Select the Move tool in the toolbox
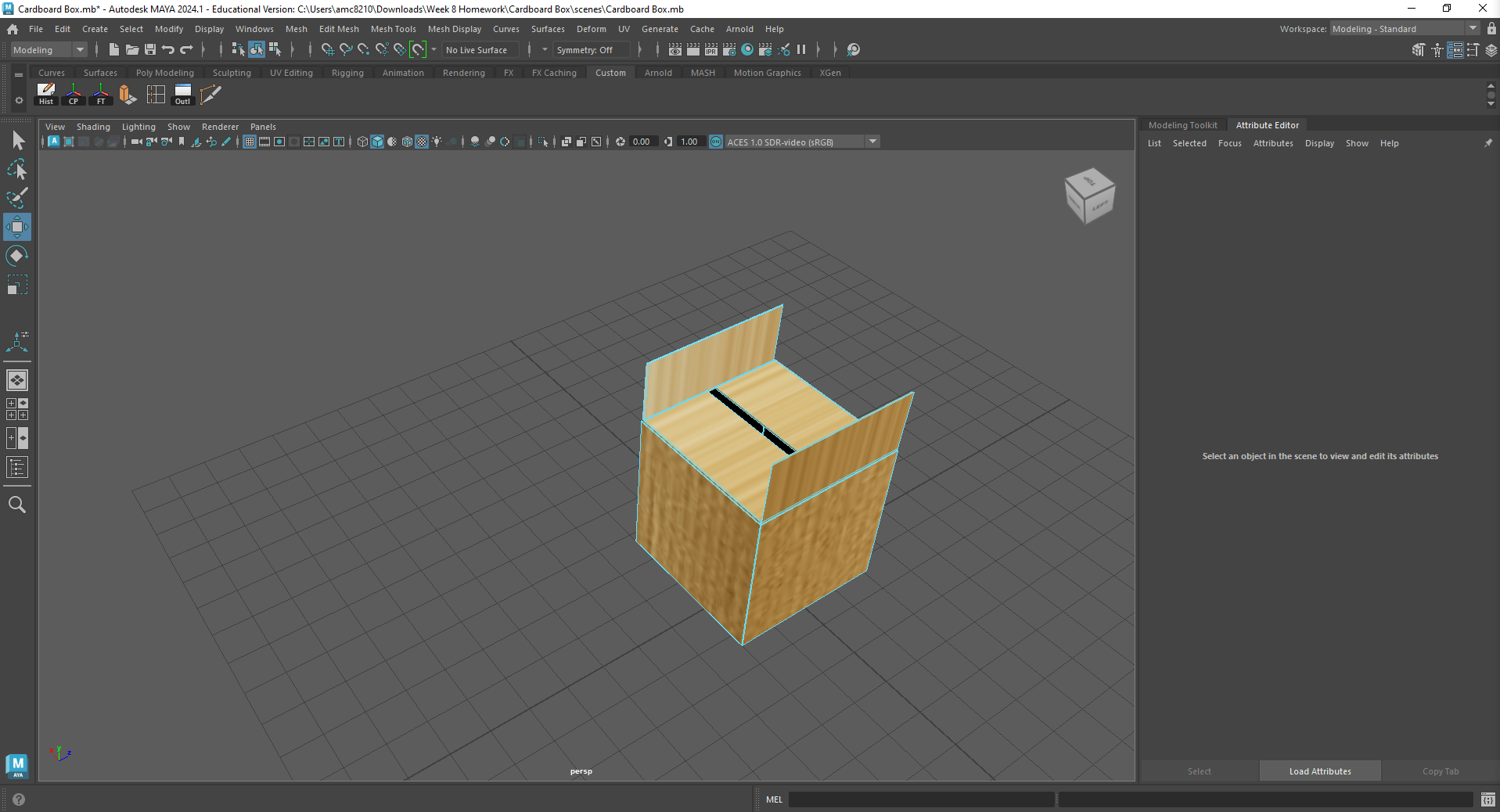1500x812 pixels. [17, 227]
